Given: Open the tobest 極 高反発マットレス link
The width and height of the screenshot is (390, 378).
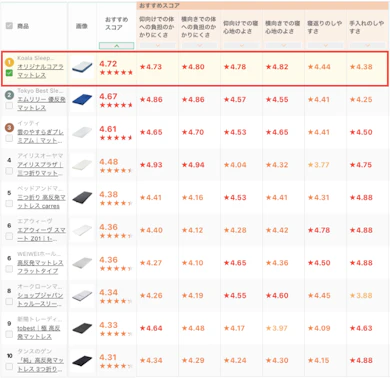Looking at the screenshot, I should [x=39, y=332].
